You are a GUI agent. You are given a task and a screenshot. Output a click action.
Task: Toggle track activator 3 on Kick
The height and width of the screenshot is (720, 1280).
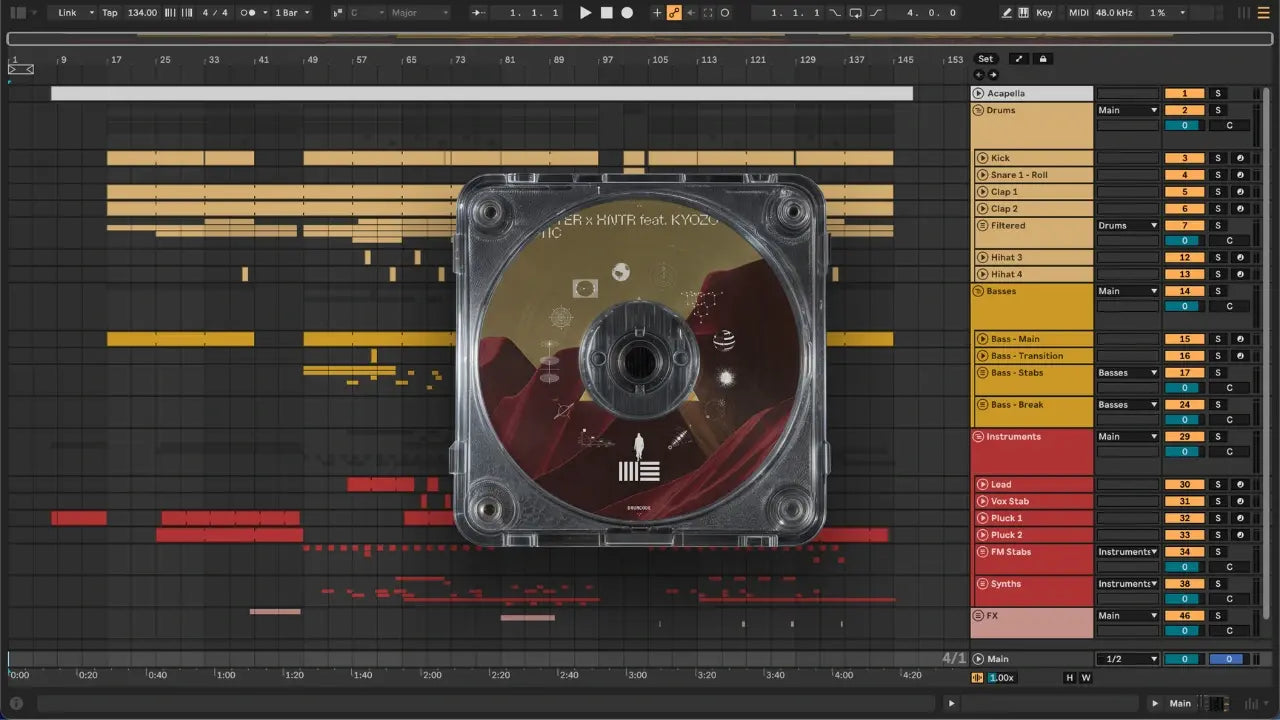[x=1184, y=158]
